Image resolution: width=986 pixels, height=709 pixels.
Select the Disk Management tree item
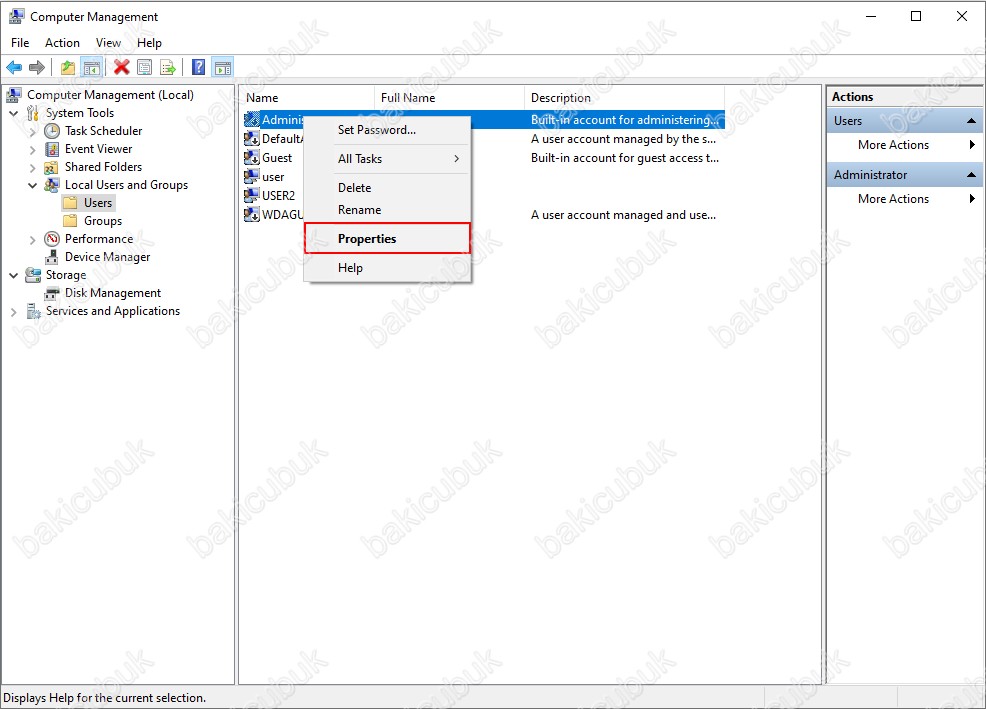click(x=113, y=293)
